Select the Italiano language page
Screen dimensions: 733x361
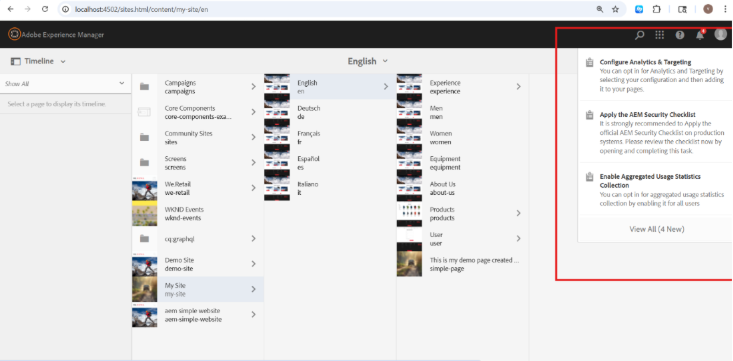[330, 188]
